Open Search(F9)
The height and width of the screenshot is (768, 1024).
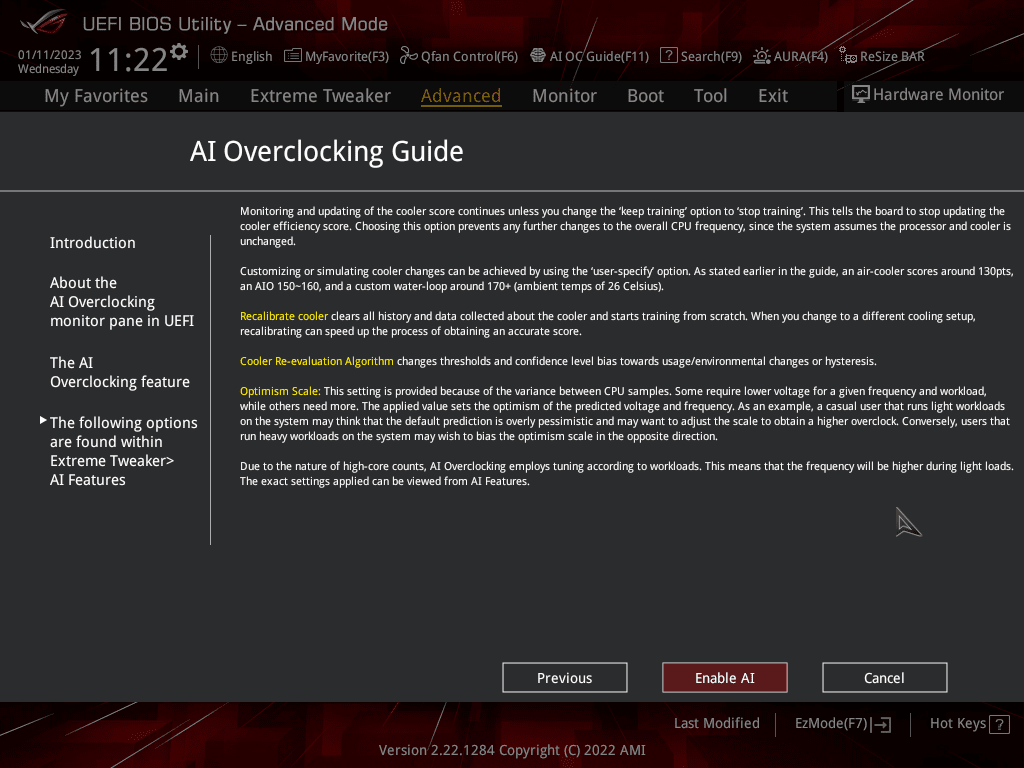pyautogui.click(x=701, y=56)
